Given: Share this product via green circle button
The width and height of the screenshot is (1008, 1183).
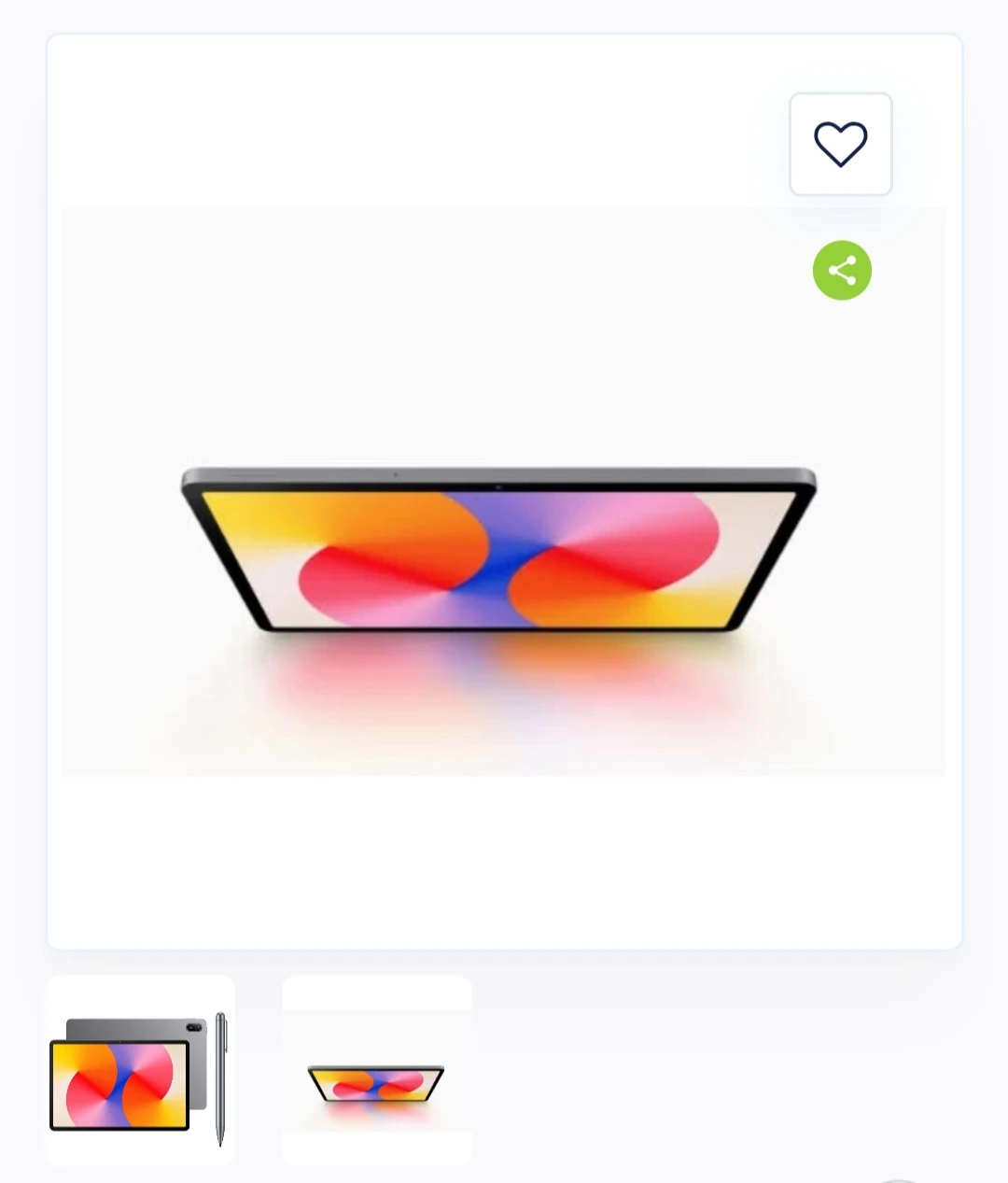Looking at the screenshot, I should [842, 271].
